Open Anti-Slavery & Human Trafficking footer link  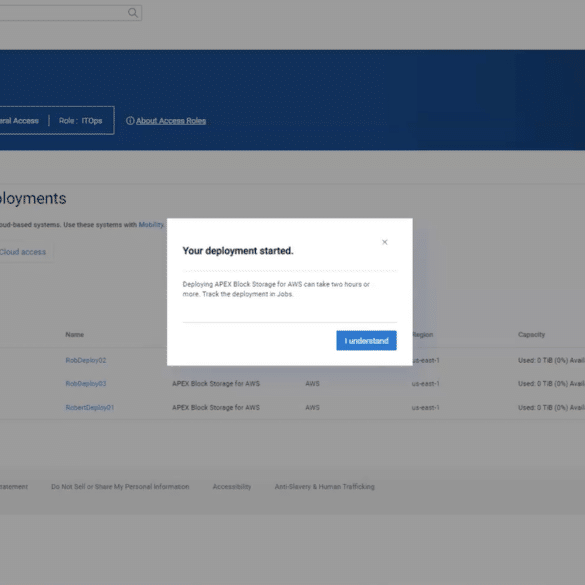coord(325,487)
